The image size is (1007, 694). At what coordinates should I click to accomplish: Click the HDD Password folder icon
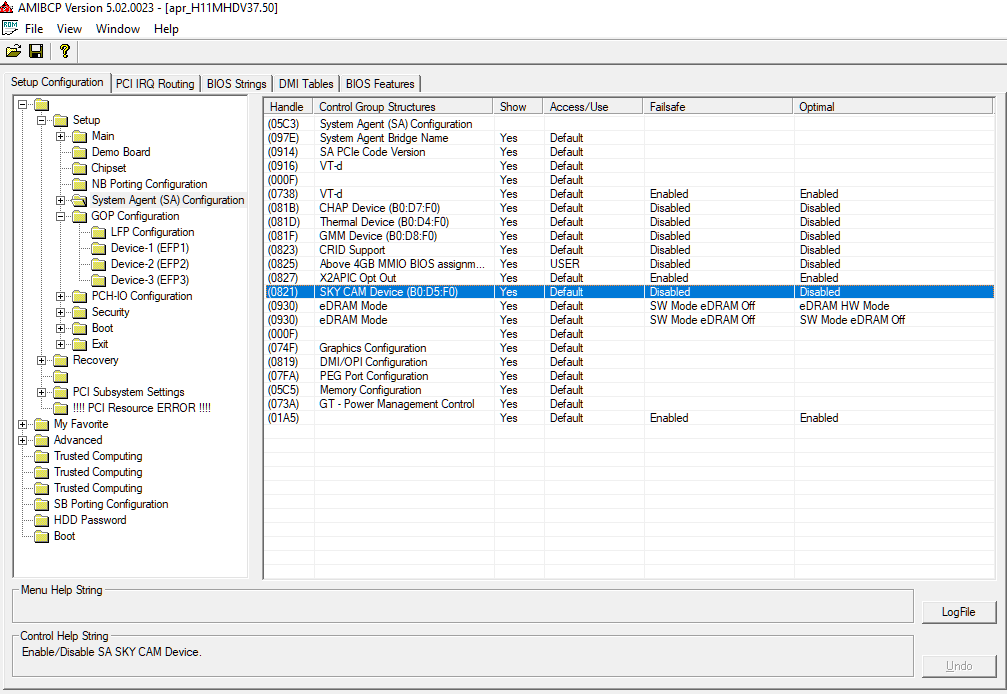[x=42, y=521]
